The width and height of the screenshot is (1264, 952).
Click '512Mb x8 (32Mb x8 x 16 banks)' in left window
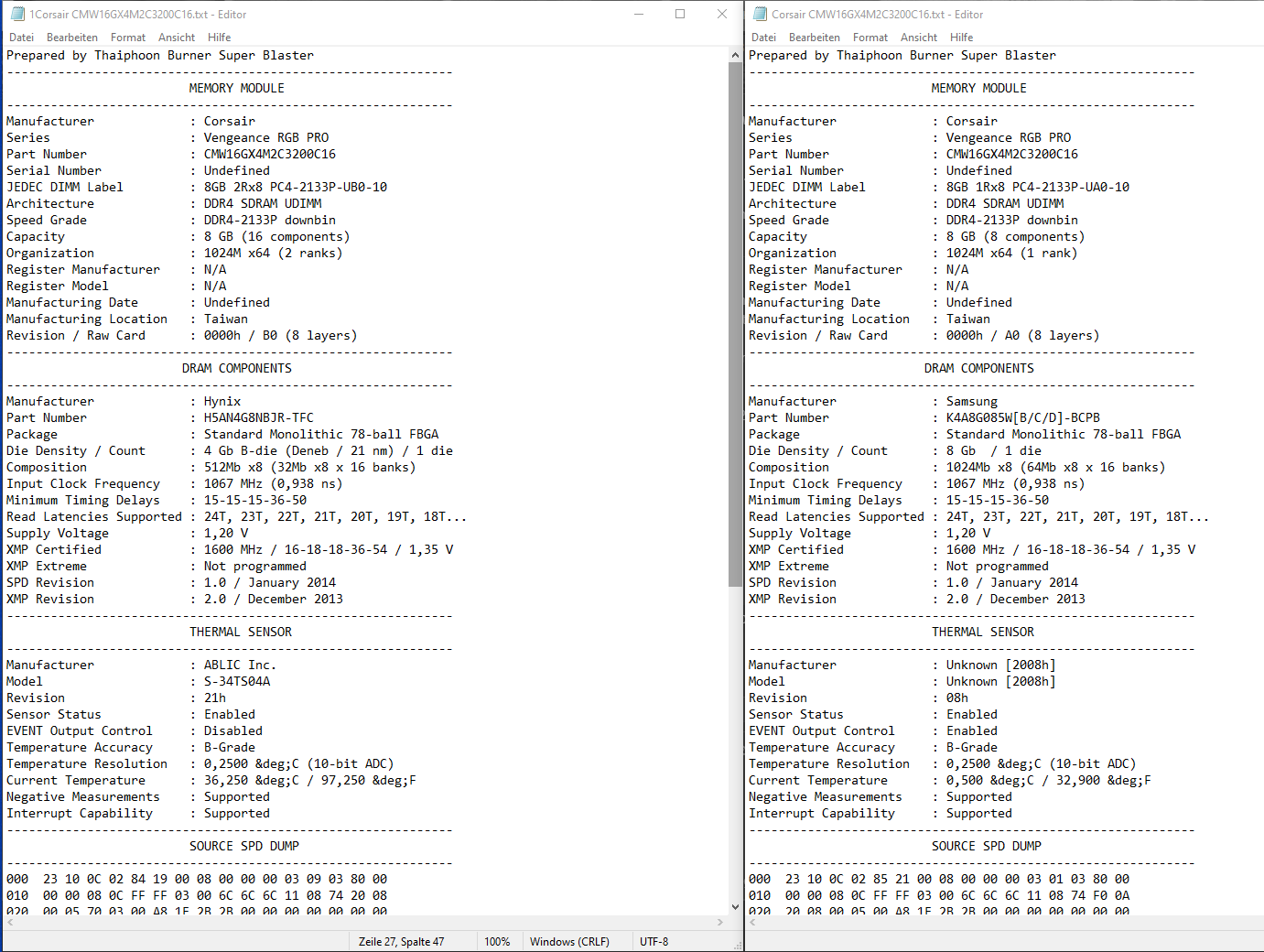pos(310,467)
